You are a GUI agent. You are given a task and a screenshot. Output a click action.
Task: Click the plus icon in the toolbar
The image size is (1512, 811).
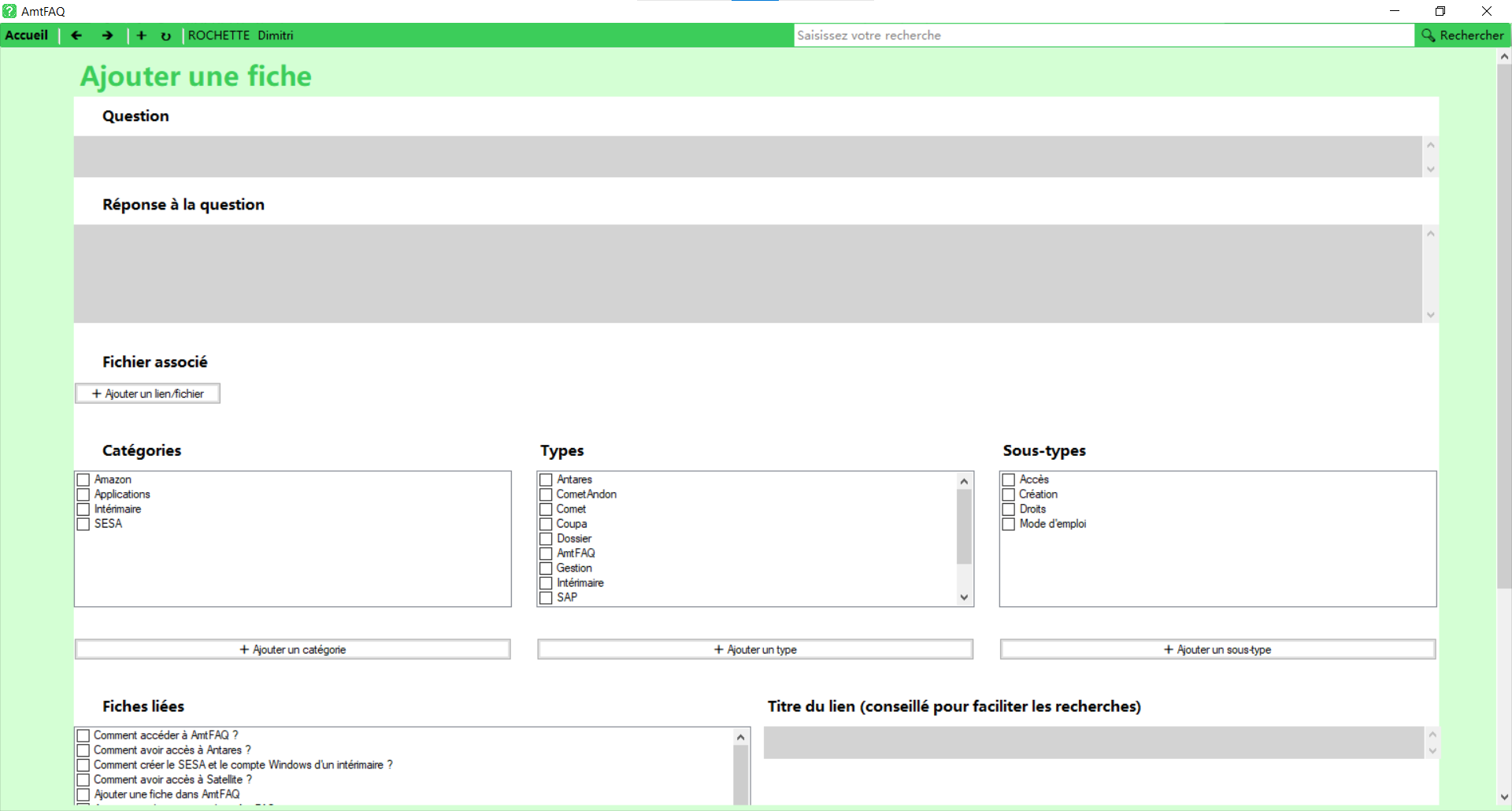(x=142, y=35)
